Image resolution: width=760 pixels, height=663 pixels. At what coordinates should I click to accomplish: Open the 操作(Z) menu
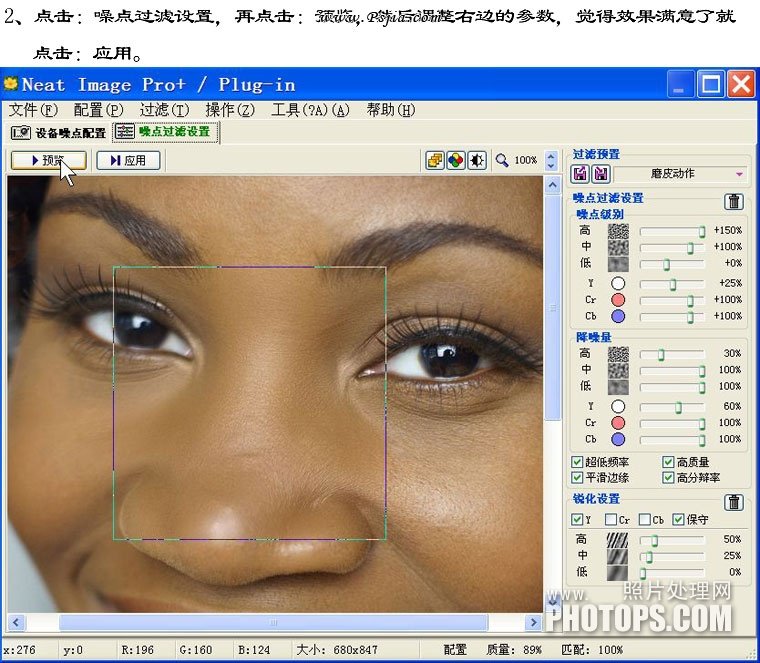point(230,110)
